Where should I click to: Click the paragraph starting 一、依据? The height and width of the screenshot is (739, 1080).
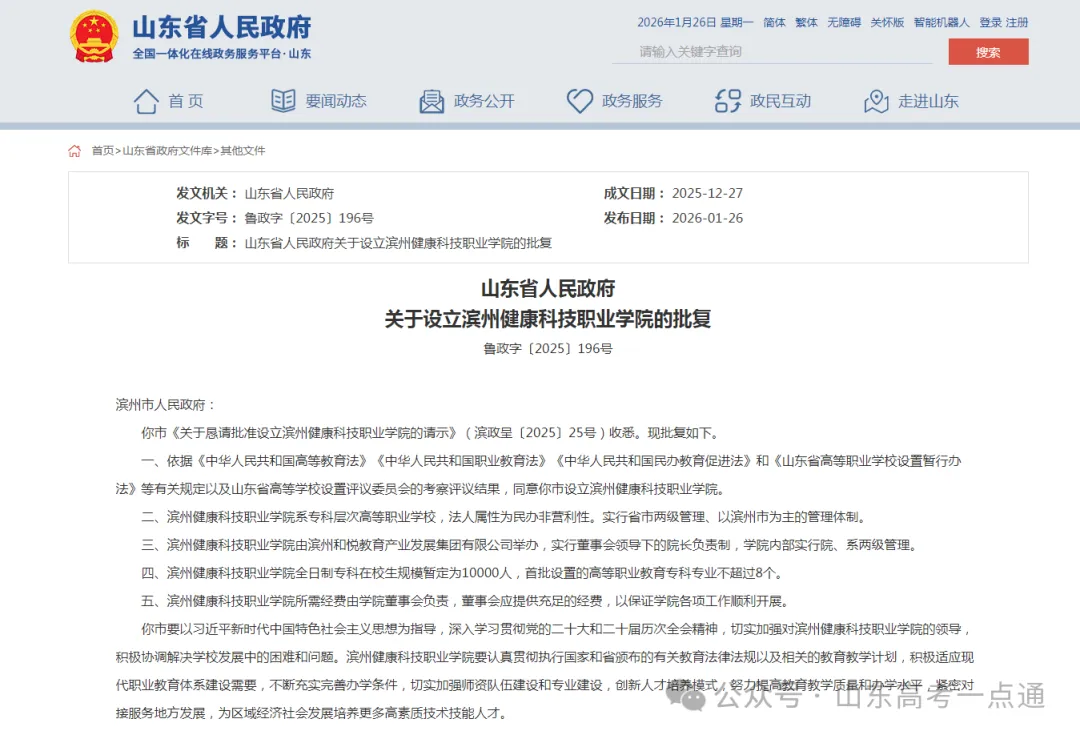539,475
